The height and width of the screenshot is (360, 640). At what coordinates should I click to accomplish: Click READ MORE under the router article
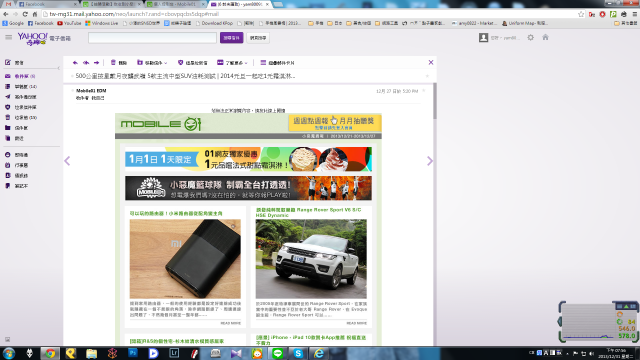pos(231,323)
